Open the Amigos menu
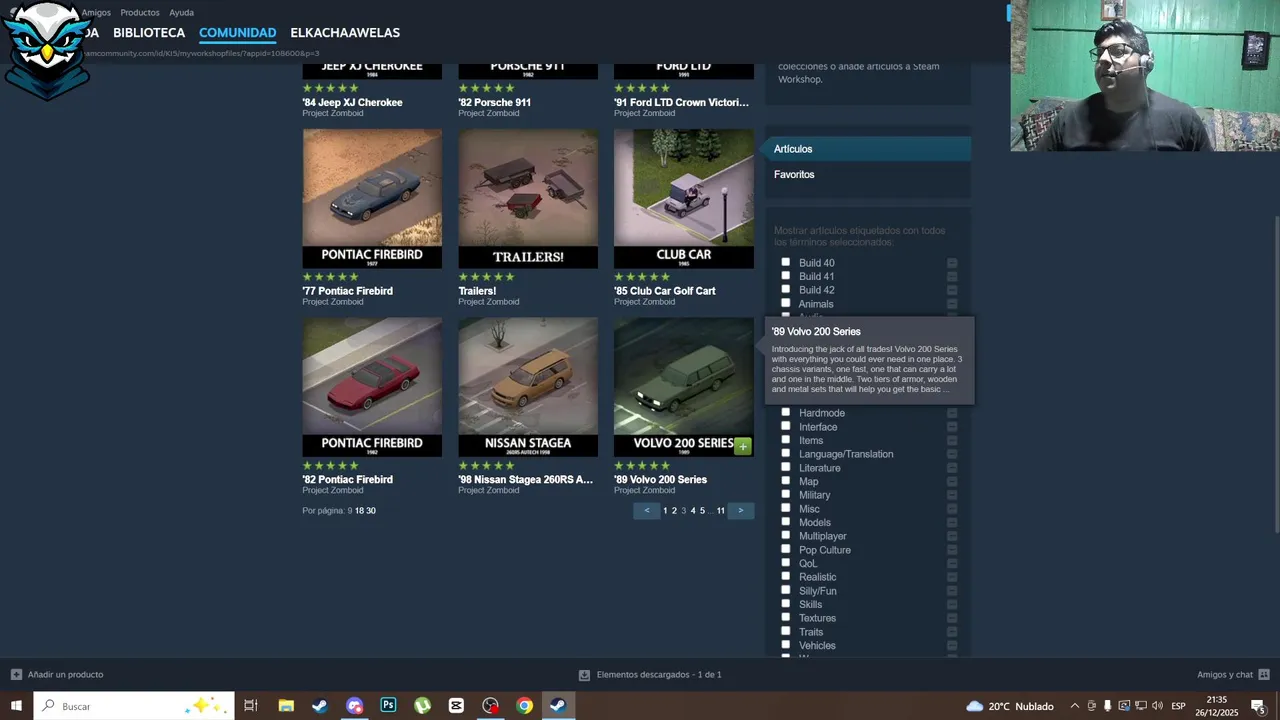Image resolution: width=1280 pixels, height=720 pixels. pyautogui.click(x=96, y=12)
